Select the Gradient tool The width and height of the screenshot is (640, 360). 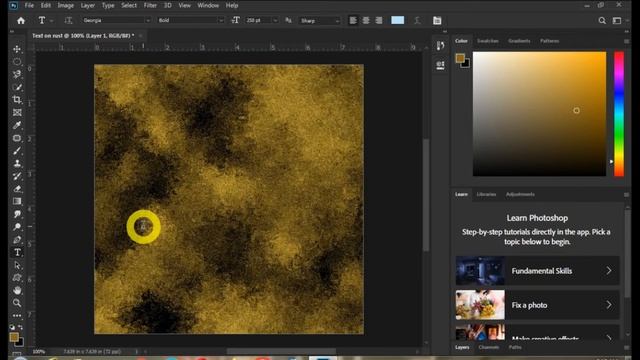(17, 201)
